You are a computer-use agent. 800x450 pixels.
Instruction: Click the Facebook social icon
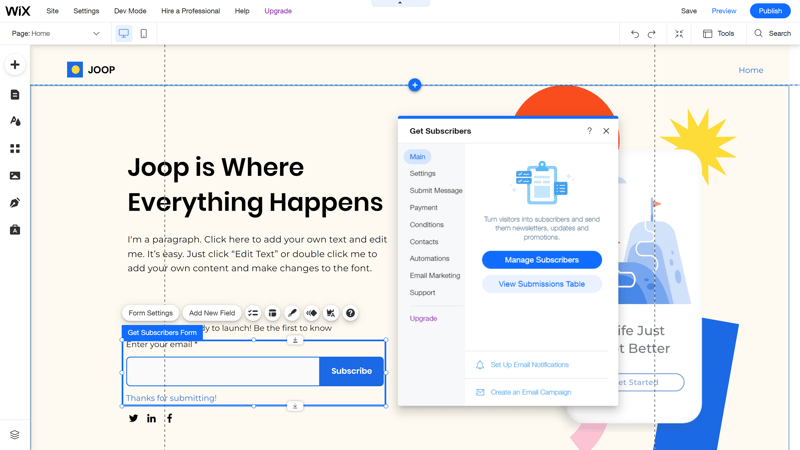click(169, 418)
